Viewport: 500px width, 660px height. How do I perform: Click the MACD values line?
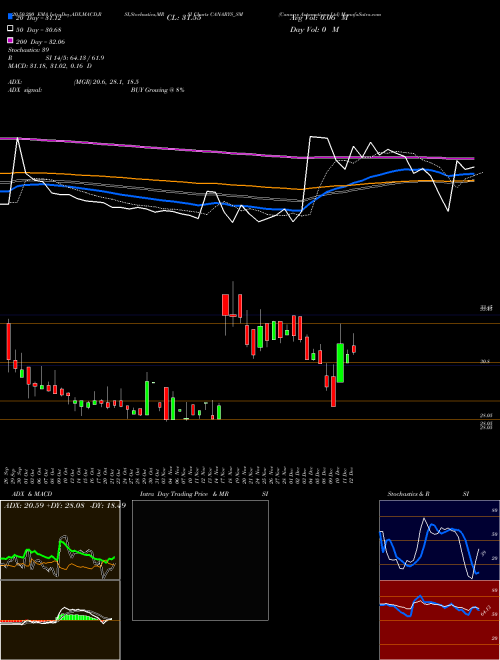pyautogui.click(x=50, y=66)
